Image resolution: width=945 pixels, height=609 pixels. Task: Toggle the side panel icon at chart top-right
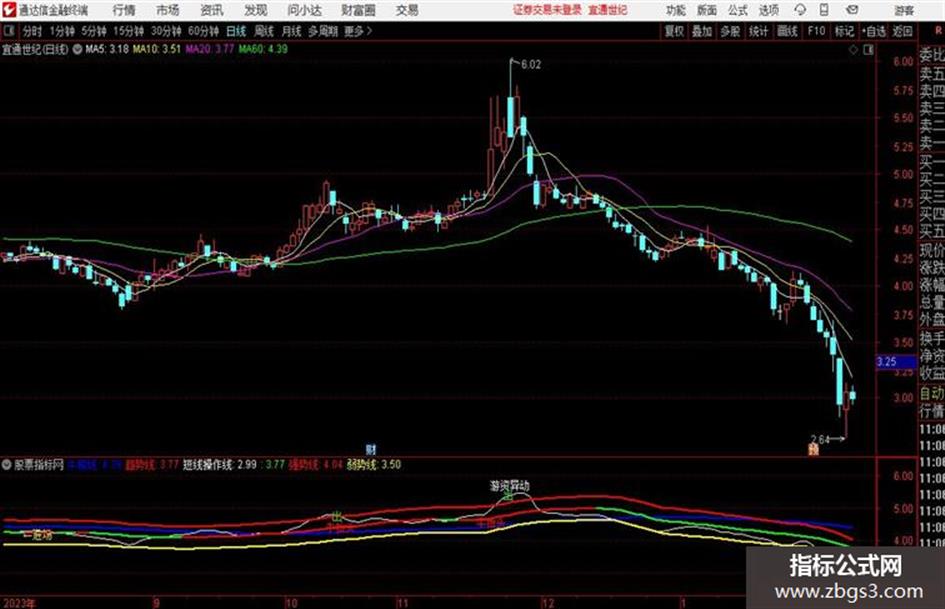click(868, 50)
